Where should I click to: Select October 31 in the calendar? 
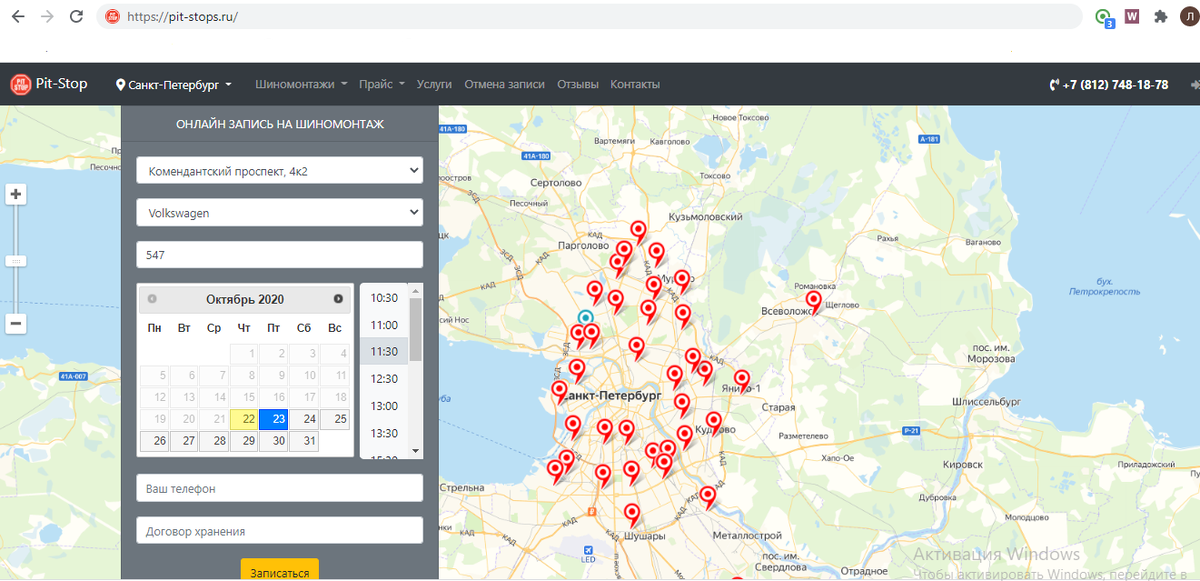(x=304, y=441)
